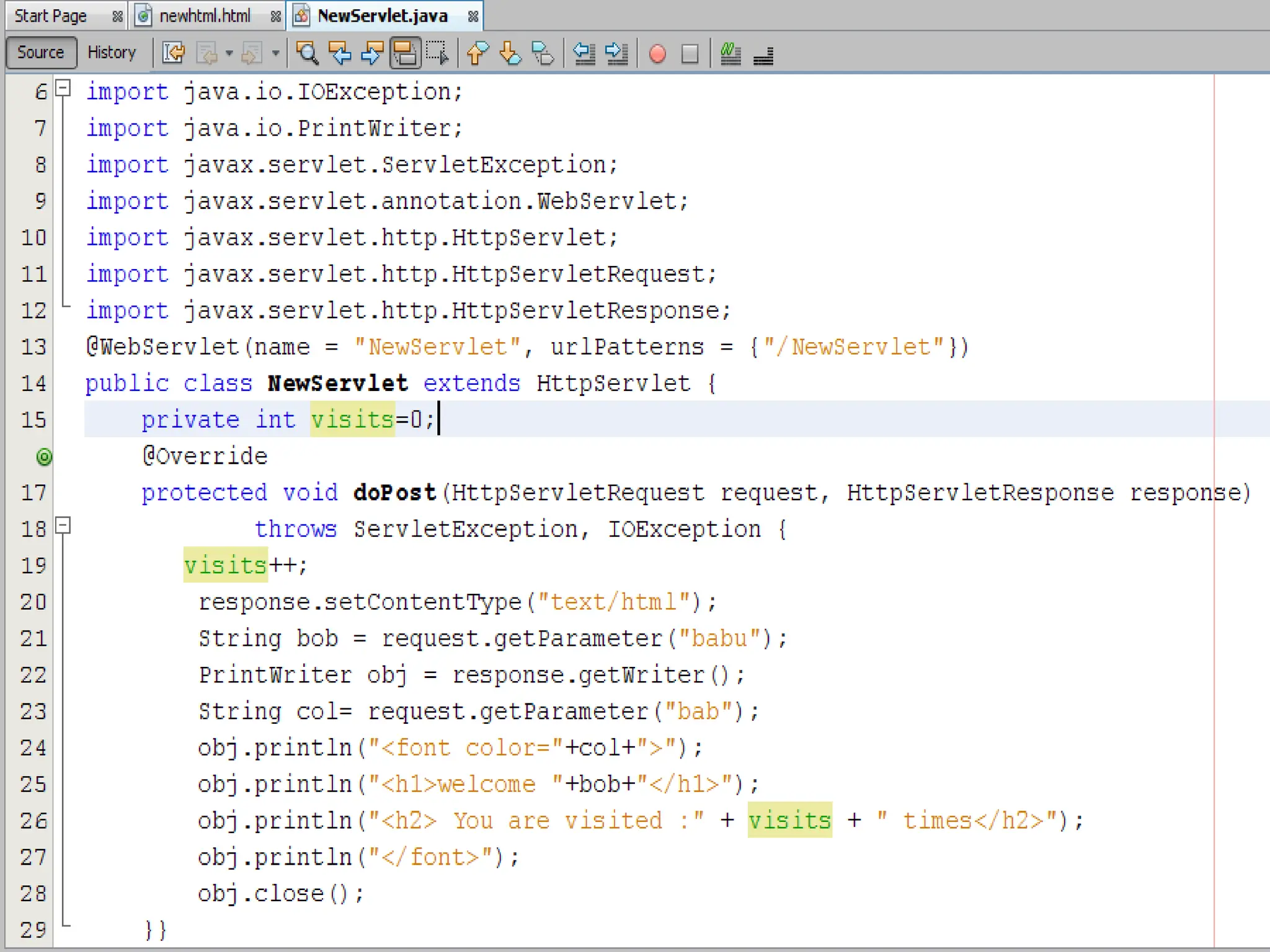Open the Back history dropdown arrow
Image resolution: width=1270 pixels, height=952 pixels.
[x=229, y=53]
